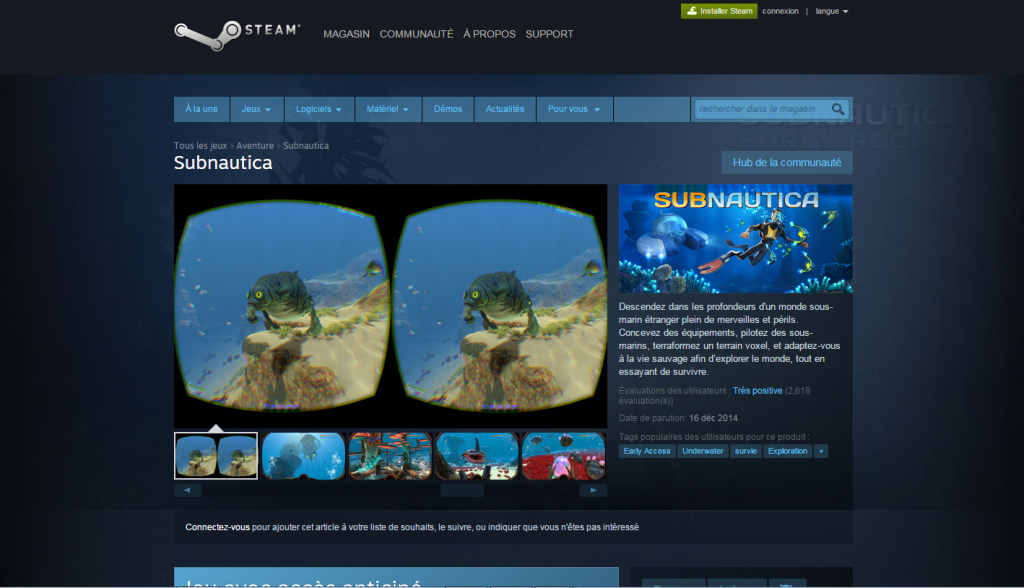Viewport: 1024px width, 588px height.
Task: Click the Early Access tag
Action: [647, 451]
